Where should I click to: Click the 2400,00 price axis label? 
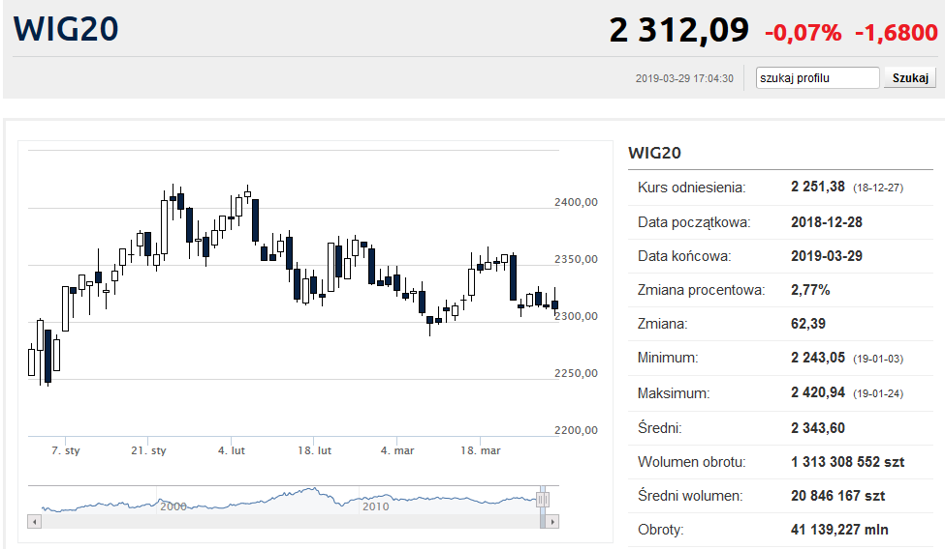575,202
